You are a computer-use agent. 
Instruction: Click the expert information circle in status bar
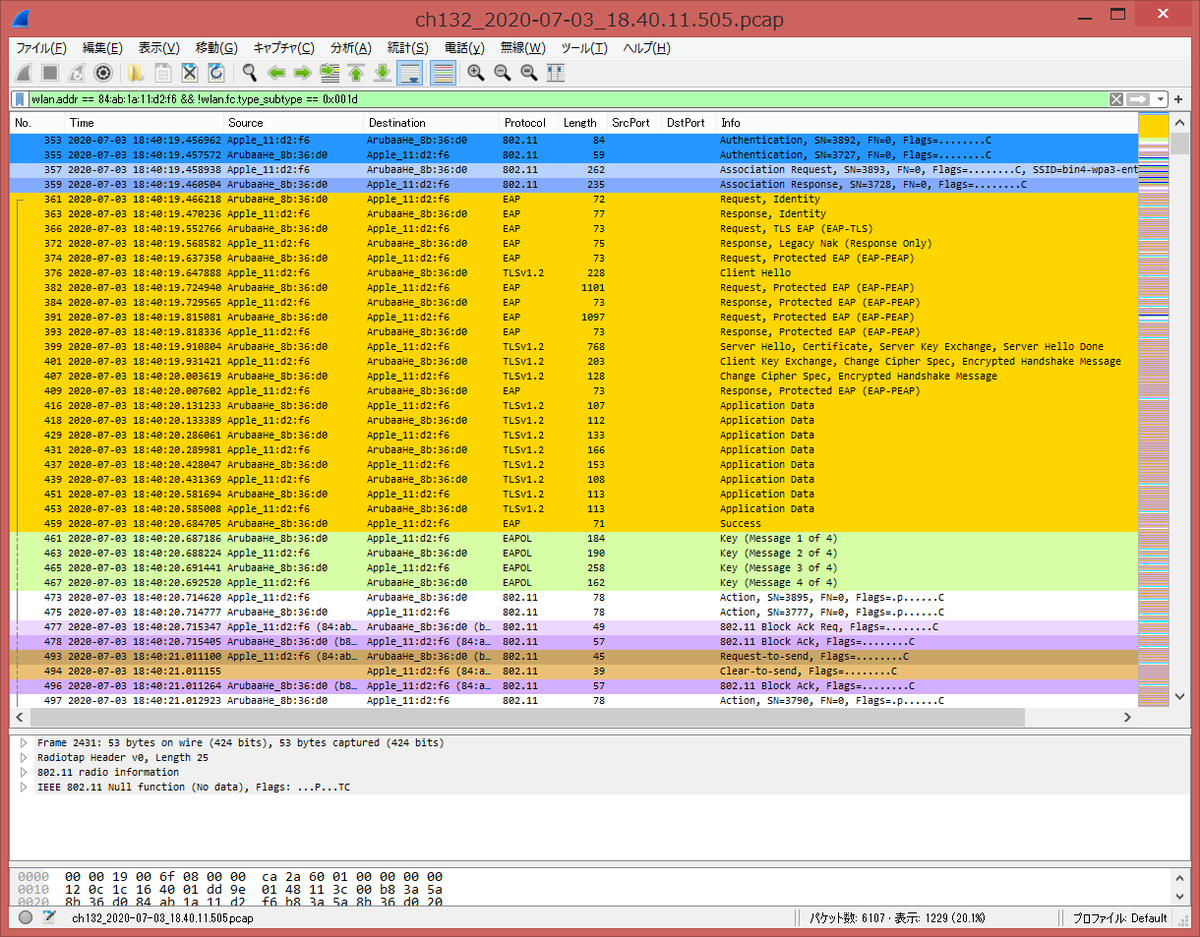tap(26, 917)
